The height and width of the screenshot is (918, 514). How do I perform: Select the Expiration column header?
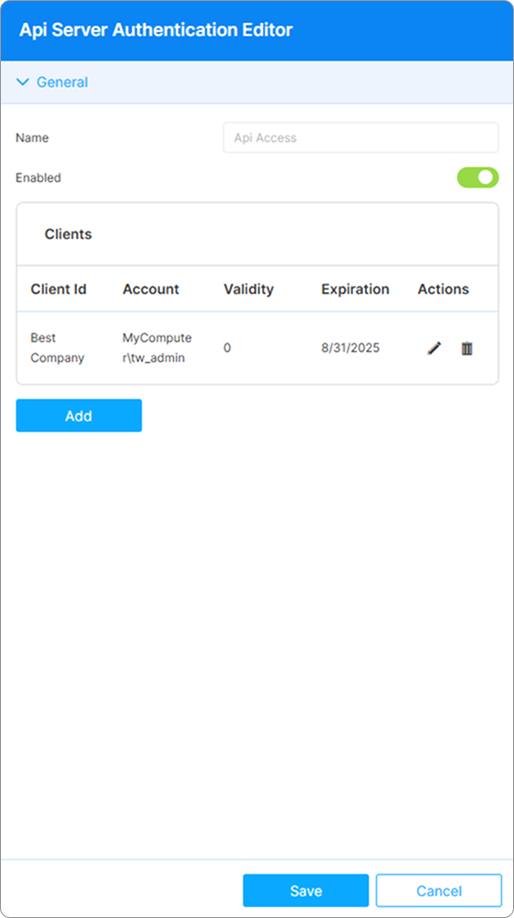[x=355, y=289]
